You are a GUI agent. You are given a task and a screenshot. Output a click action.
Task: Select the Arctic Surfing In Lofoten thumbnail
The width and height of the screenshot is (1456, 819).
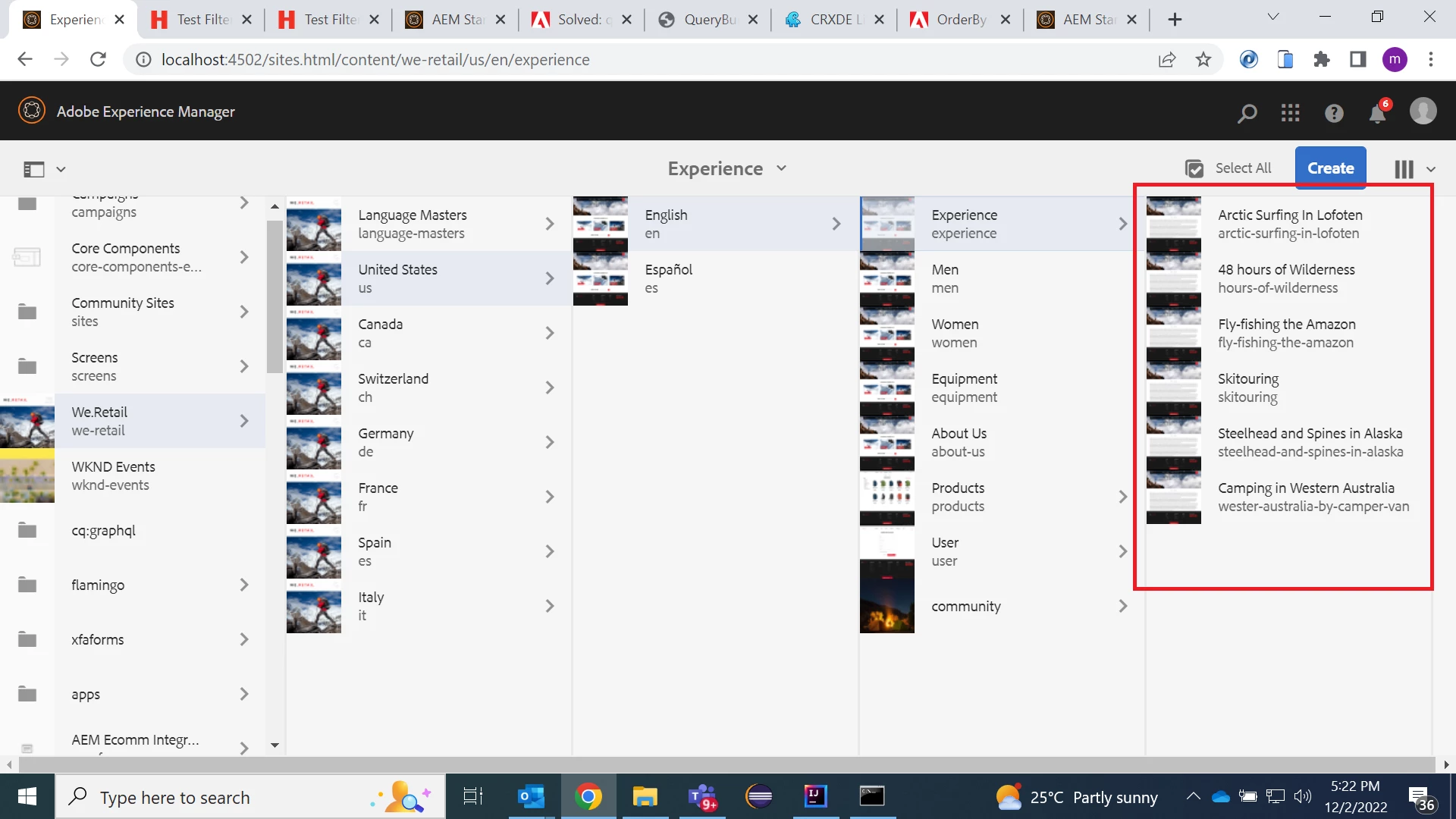click(1173, 224)
